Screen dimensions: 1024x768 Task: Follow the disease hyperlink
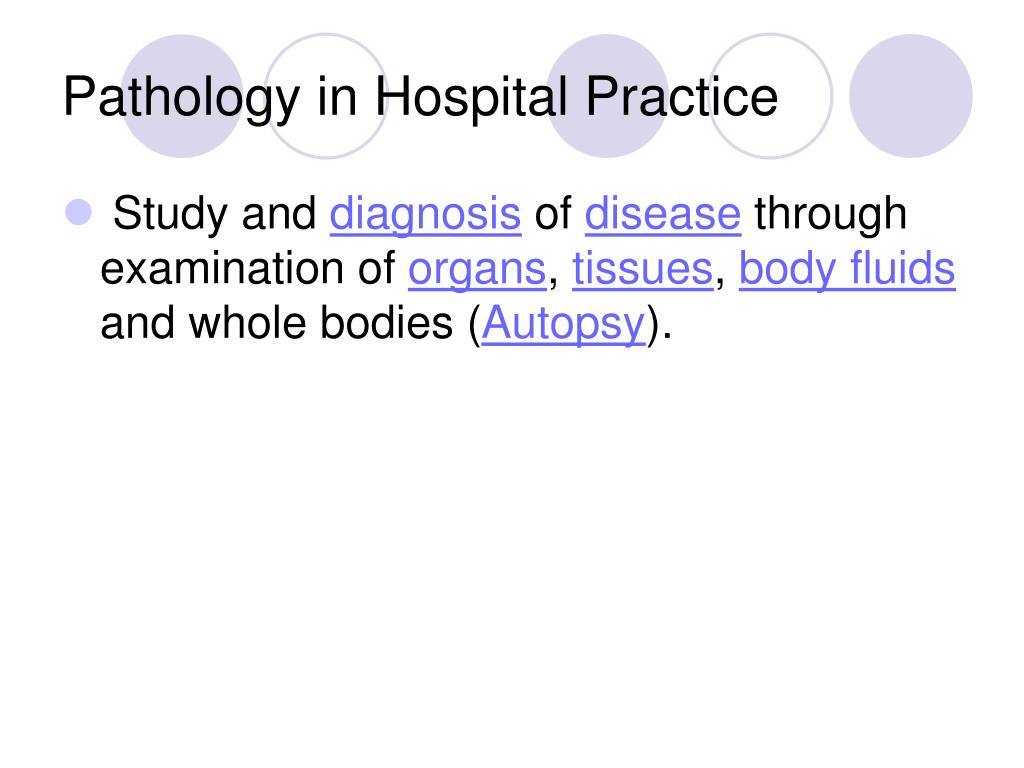click(662, 214)
